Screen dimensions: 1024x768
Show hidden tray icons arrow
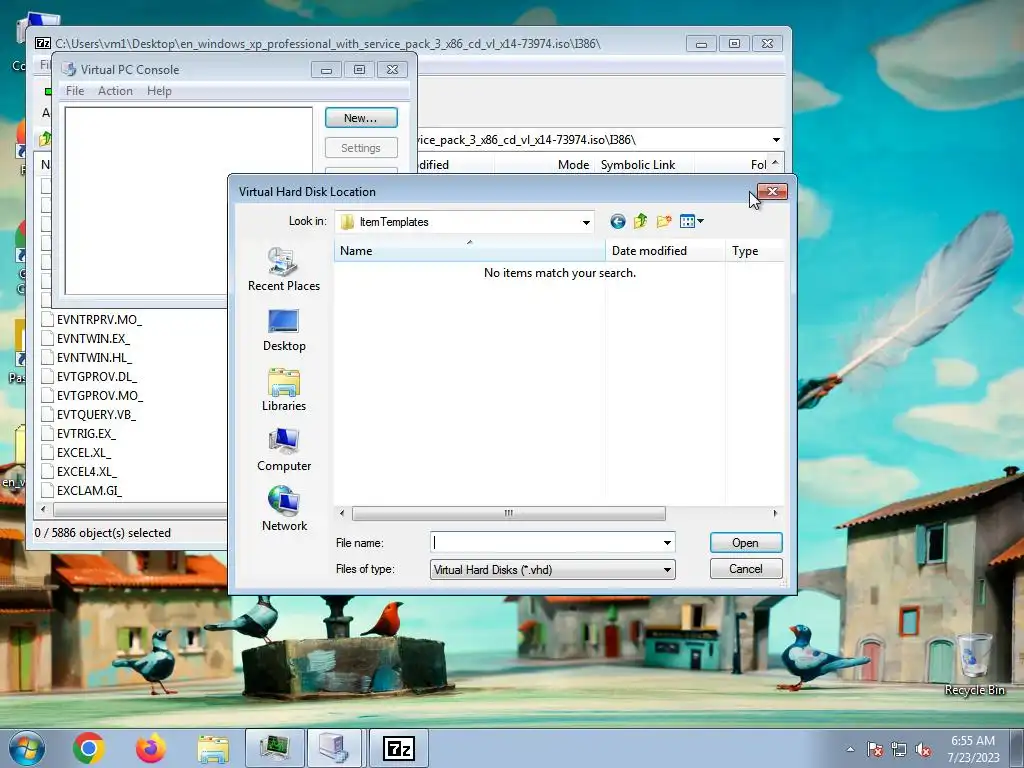click(850, 749)
